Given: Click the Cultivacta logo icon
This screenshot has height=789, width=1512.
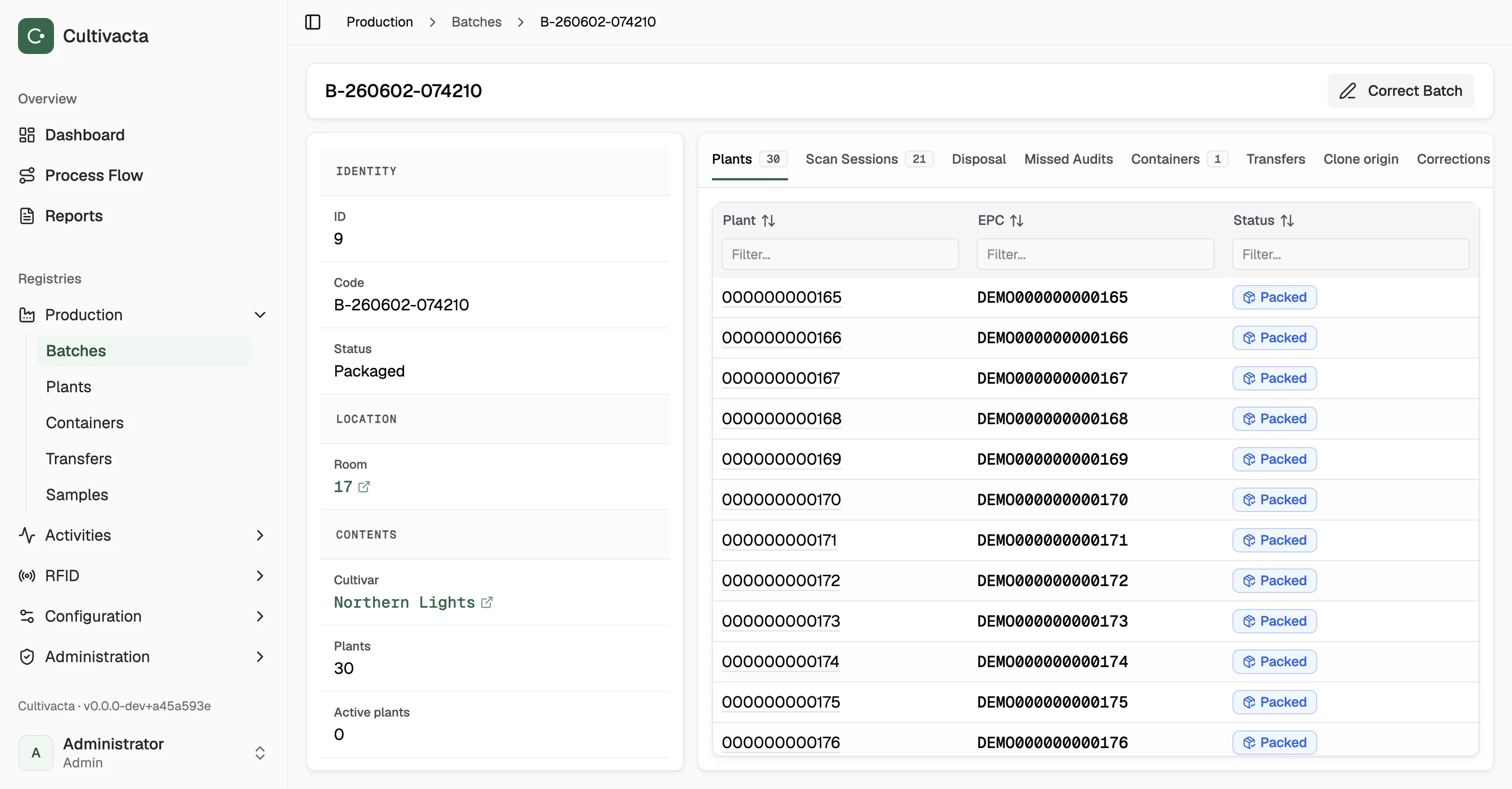Looking at the screenshot, I should (36, 36).
